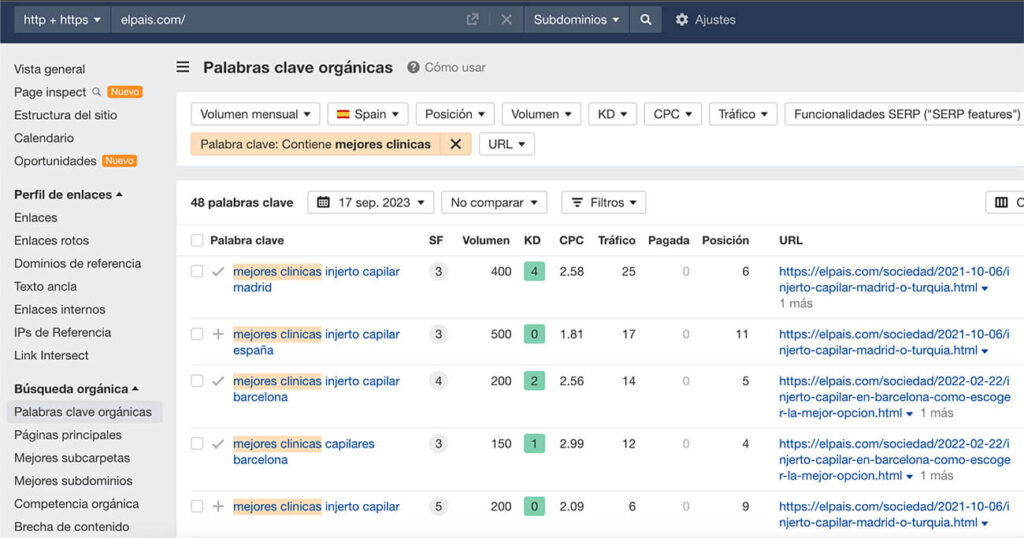Open the http + https protocol dropdown
The image size is (1024, 538).
coord(62,20)
